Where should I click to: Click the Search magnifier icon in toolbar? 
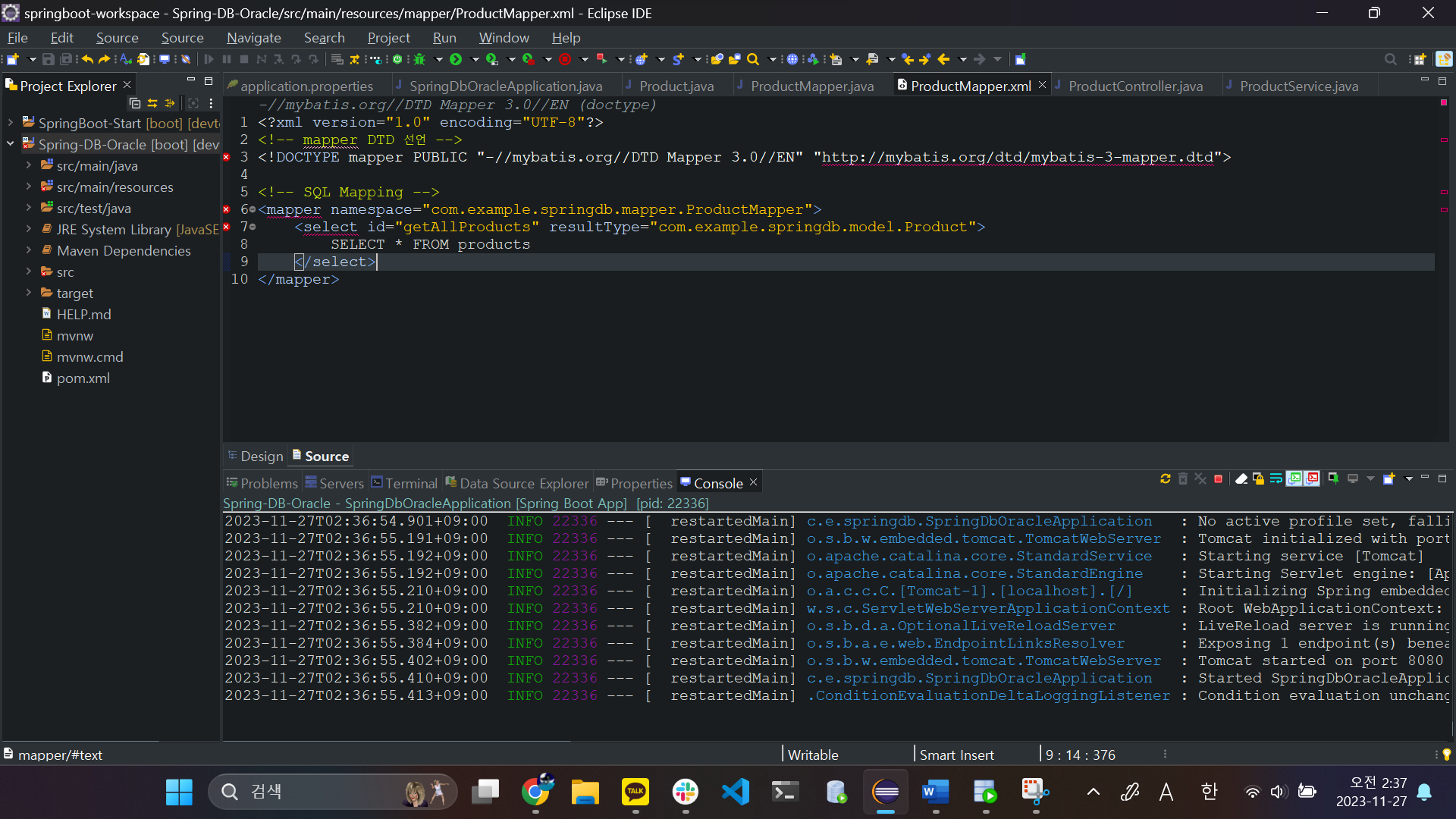[753, 59]
